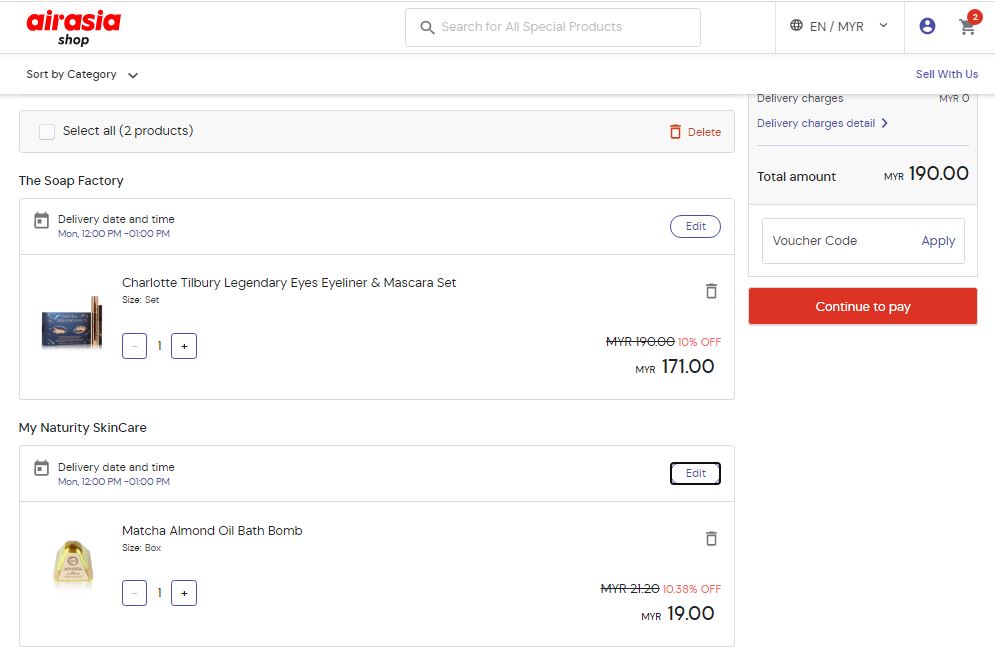Click the 10.38% OFF discount label
This screenshot has height=655, width=995.
pos(692,589)
